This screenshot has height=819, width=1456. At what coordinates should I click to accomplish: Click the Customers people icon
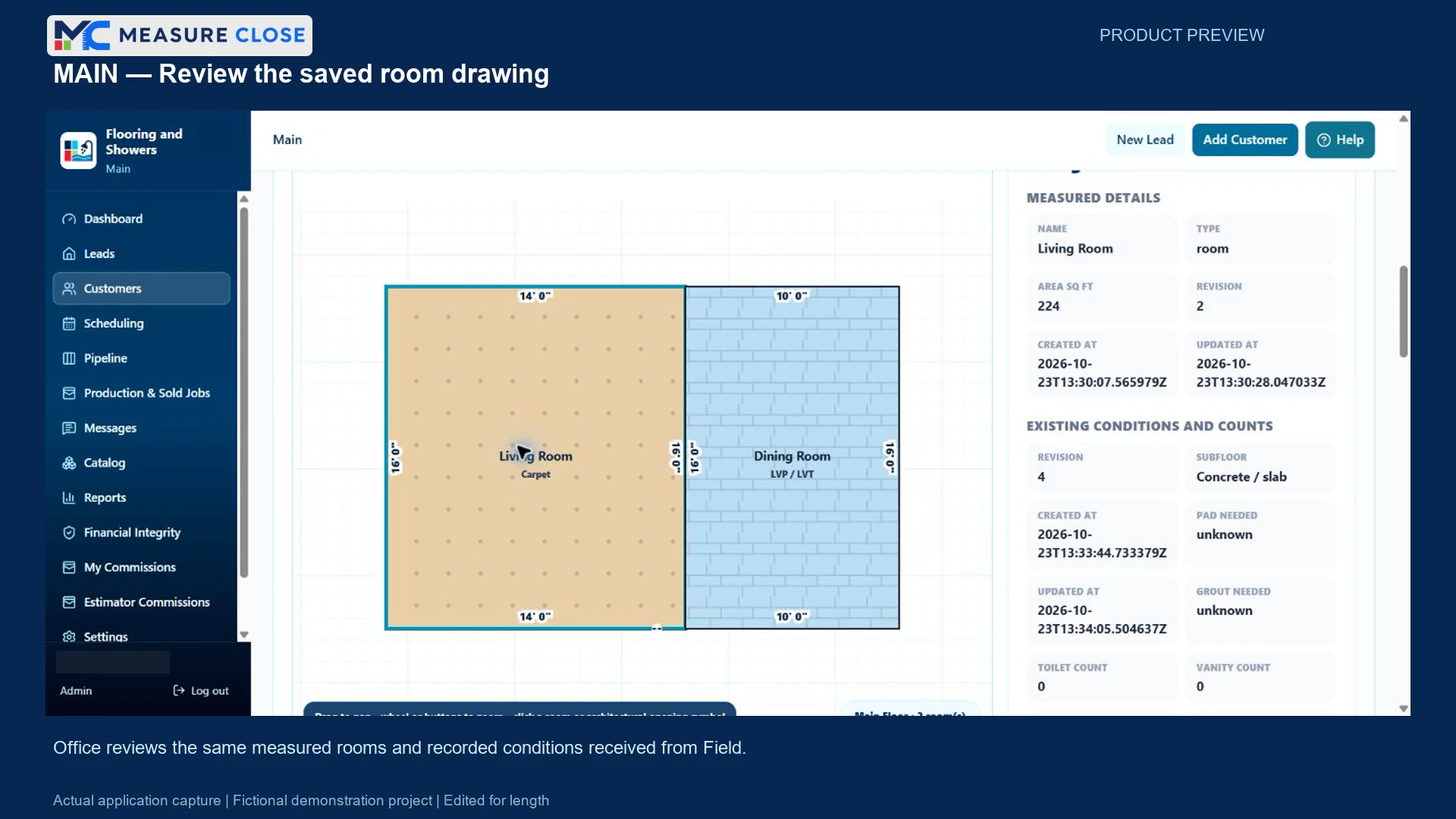tap(69, 289)
